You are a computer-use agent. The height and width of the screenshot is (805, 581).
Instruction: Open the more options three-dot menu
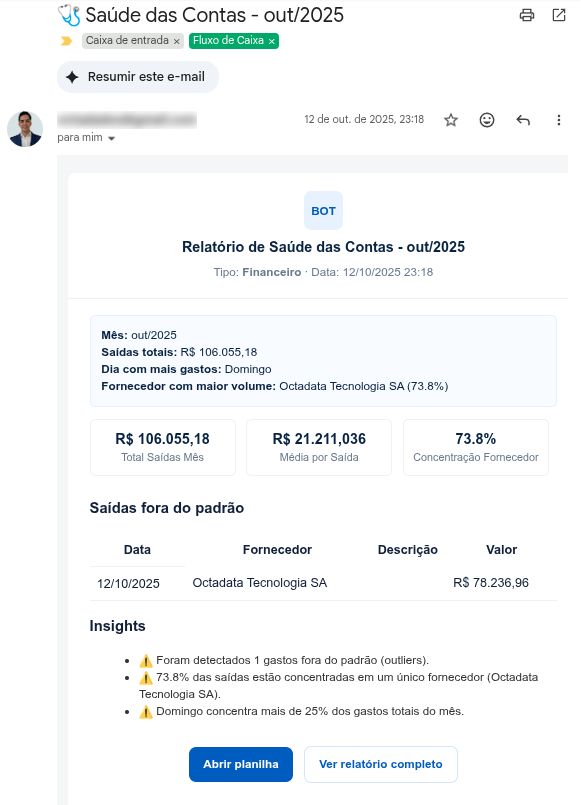pos(558,119)
